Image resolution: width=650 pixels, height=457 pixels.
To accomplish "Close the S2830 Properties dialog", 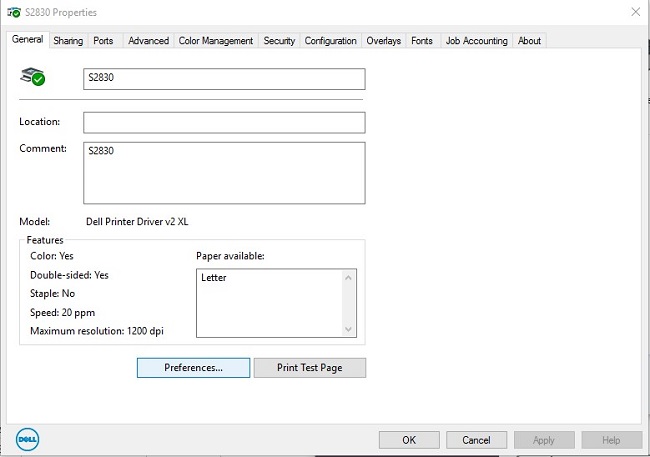I will coord(635,12).
